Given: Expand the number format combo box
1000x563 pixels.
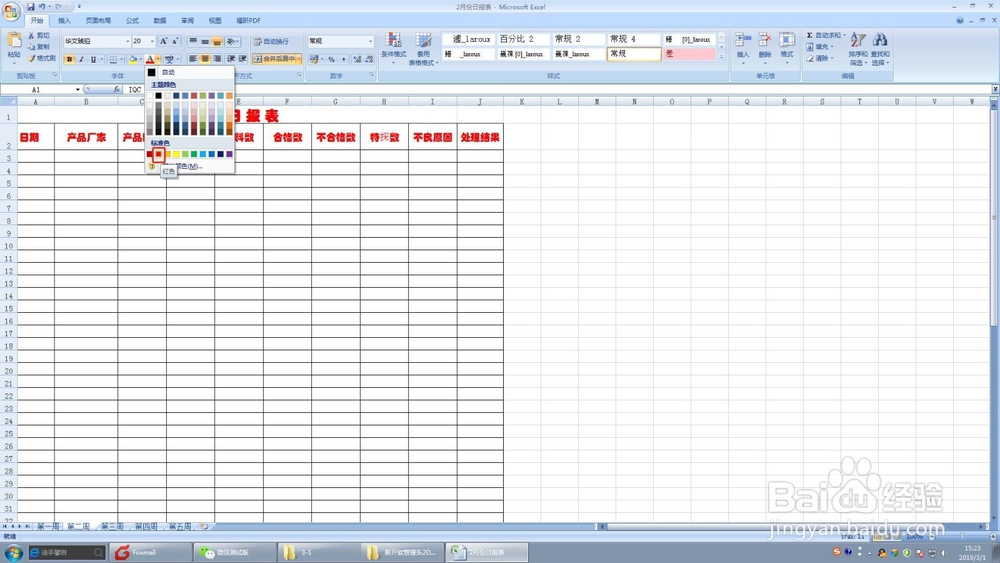Looking at the screenshot, I should (x=370, y=41).
